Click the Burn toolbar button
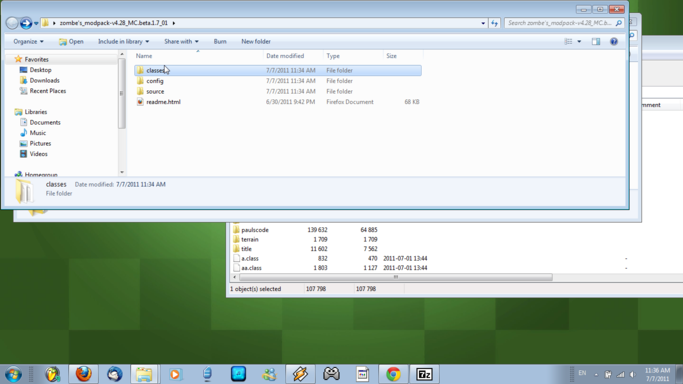The height and width of the screenshot is (384, 683). 220,41
